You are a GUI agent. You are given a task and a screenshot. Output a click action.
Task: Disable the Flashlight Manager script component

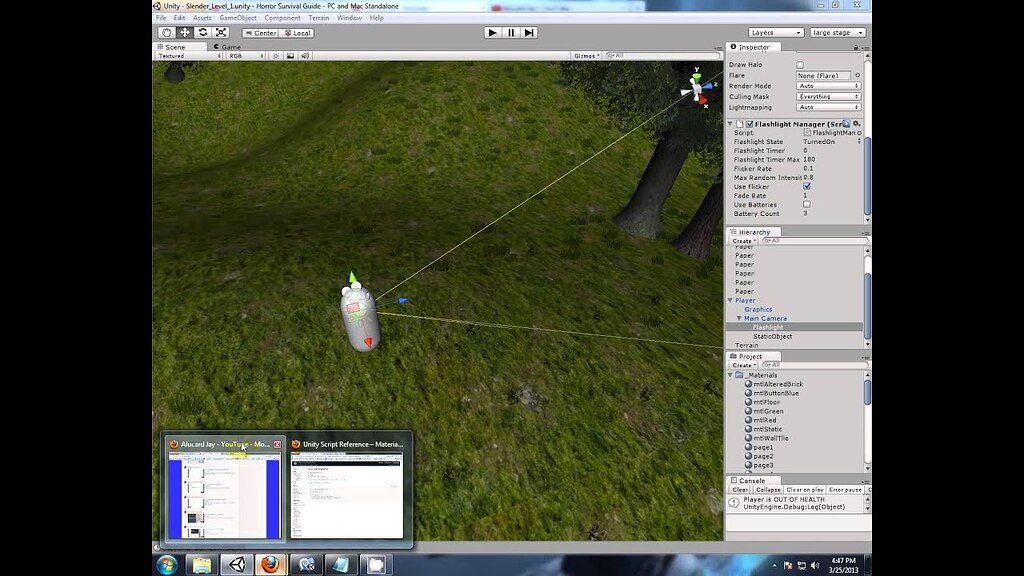pyautogui.click(x=749, y=125)
